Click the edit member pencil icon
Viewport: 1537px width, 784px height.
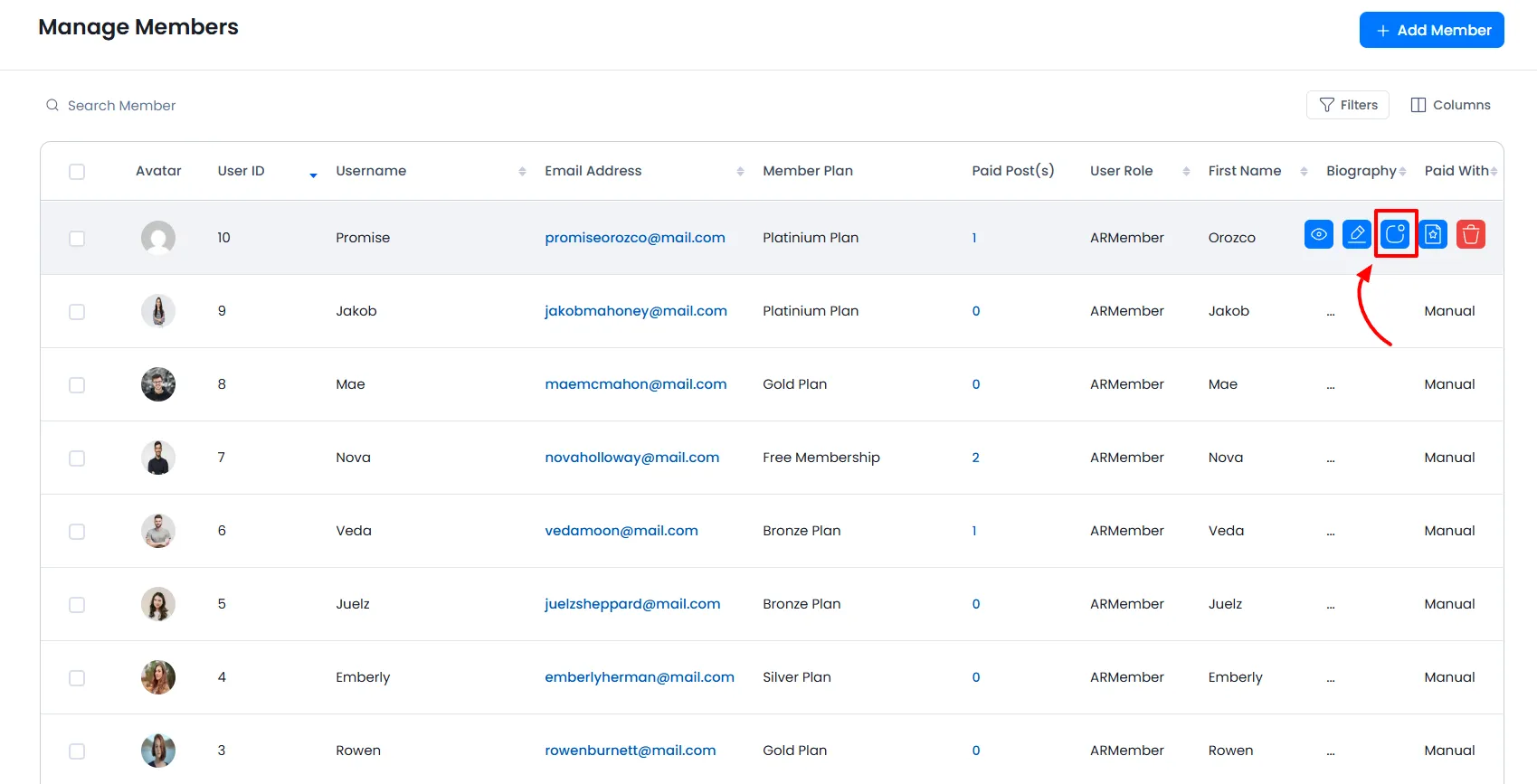click(1356, 235)
